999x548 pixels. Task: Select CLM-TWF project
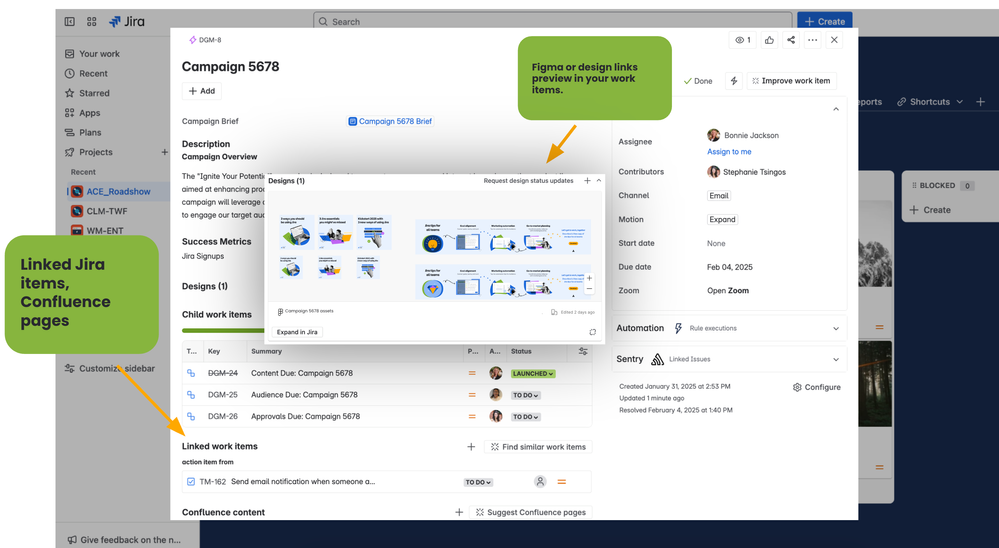pyautogui.click(x=106, y=211)
